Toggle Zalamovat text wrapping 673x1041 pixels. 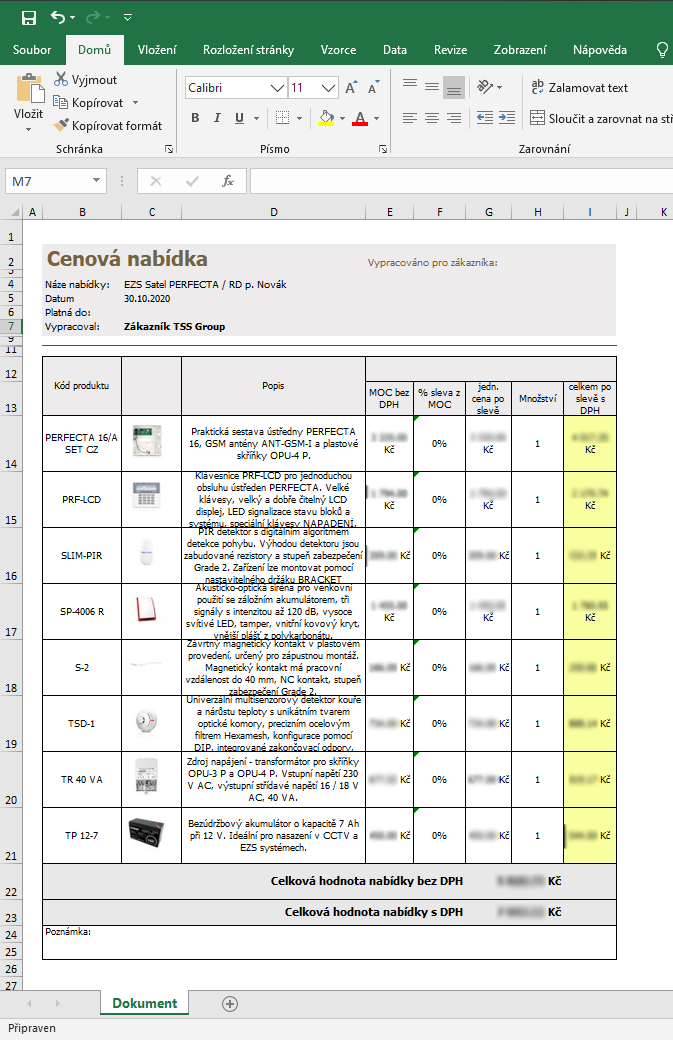579,87
